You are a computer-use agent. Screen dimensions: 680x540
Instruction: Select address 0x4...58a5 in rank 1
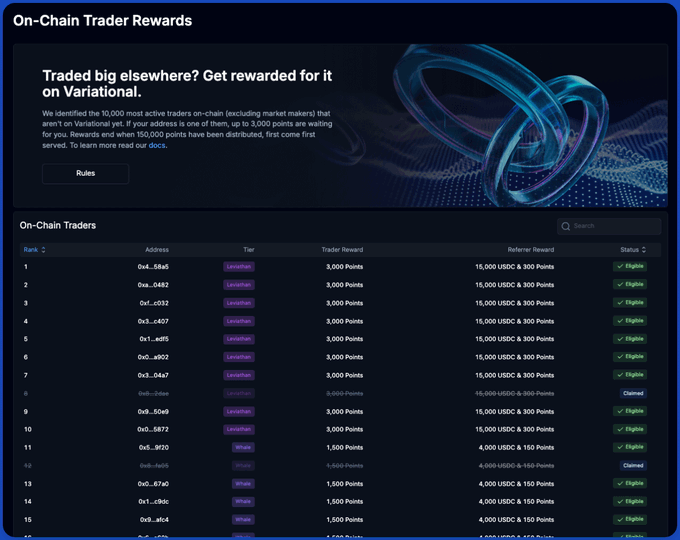click(x=153, y=267)
